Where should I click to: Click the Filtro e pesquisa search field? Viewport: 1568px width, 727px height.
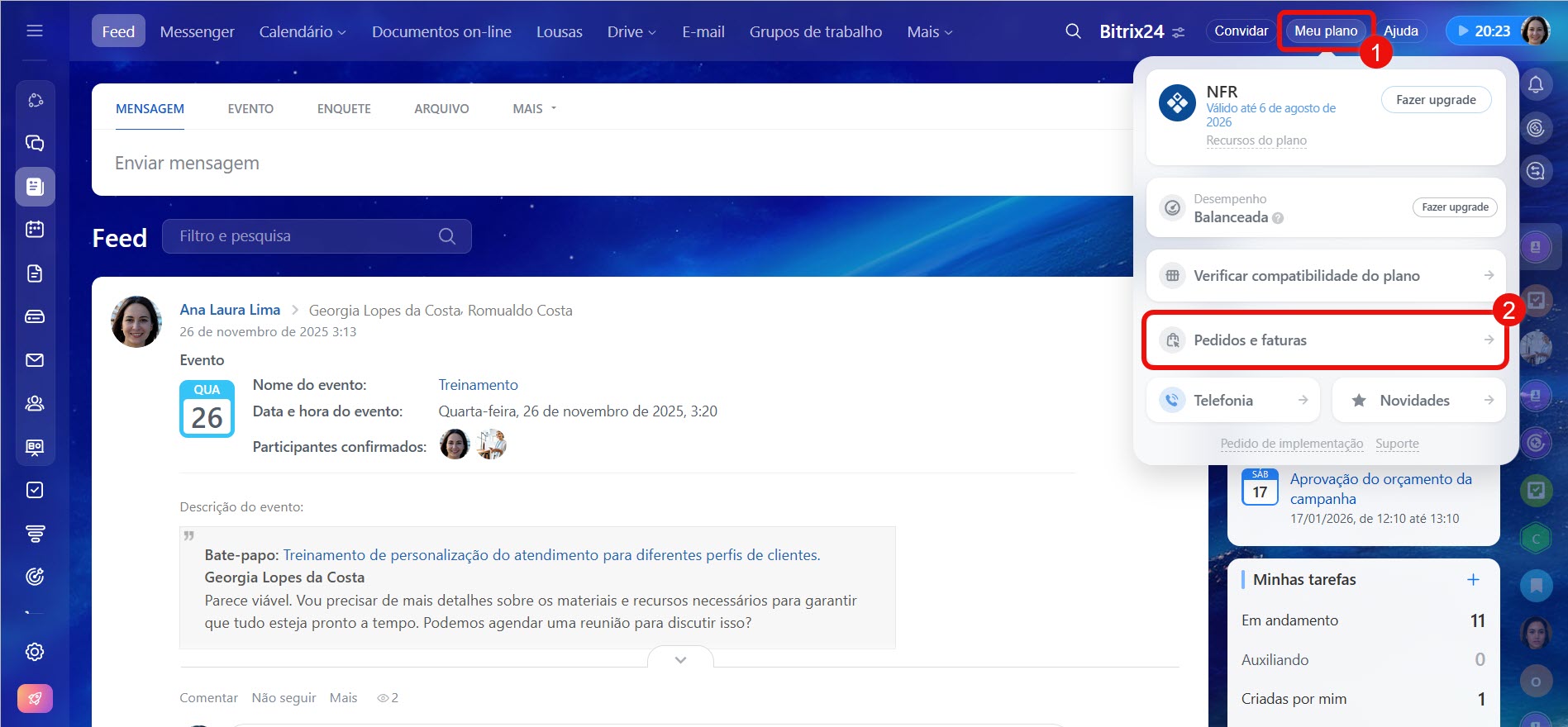[306, 236]
